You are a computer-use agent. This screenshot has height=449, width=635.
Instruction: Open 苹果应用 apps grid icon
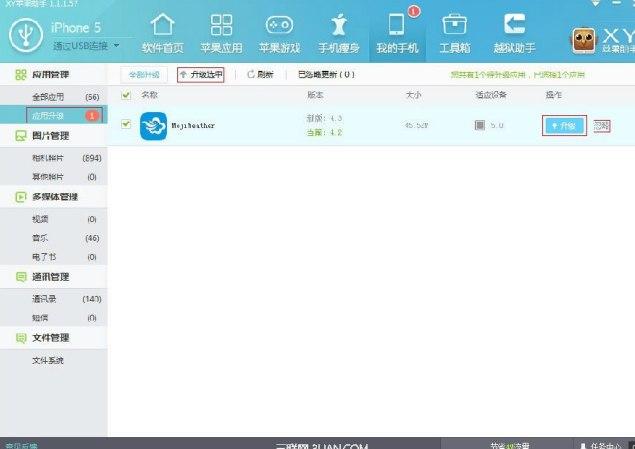(222, 25)
